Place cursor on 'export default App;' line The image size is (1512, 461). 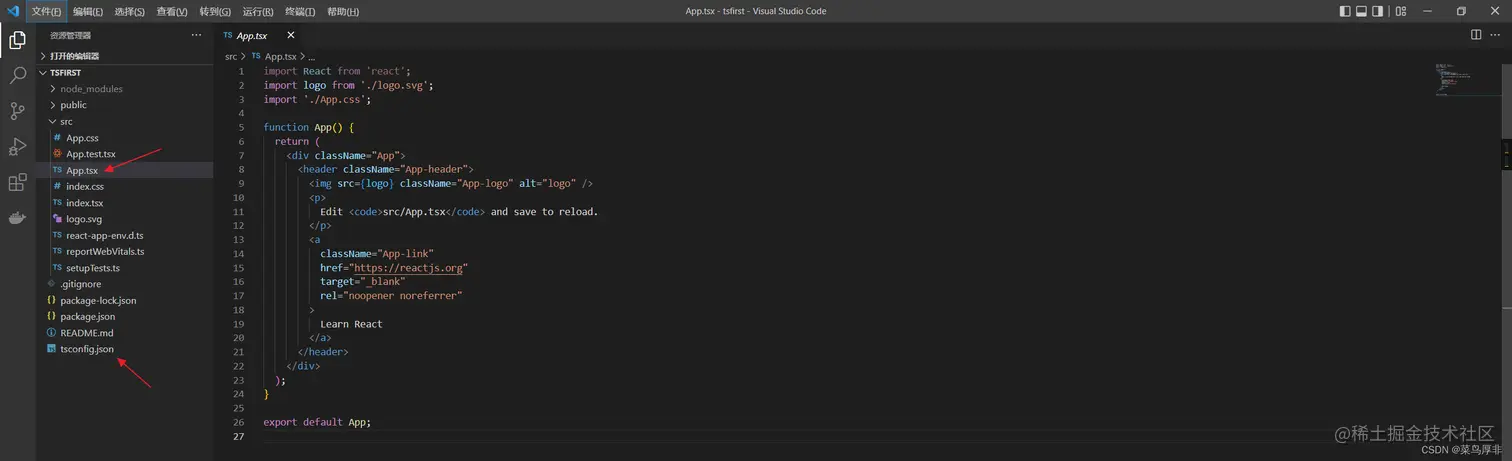317,422
